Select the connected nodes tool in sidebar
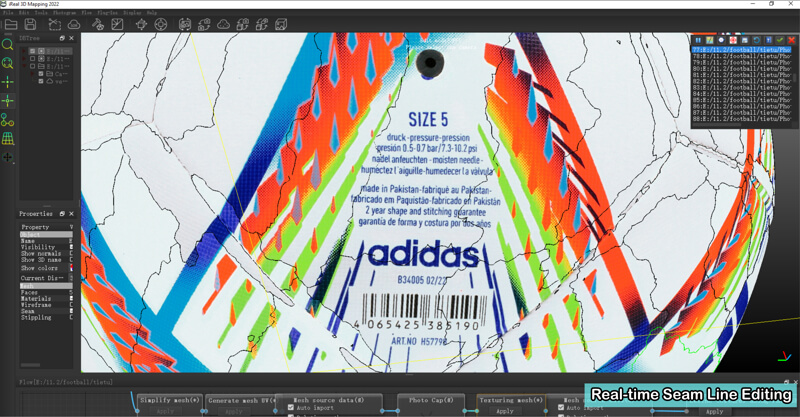Viewport: 800px width, 417px height. tap(8, 120)
